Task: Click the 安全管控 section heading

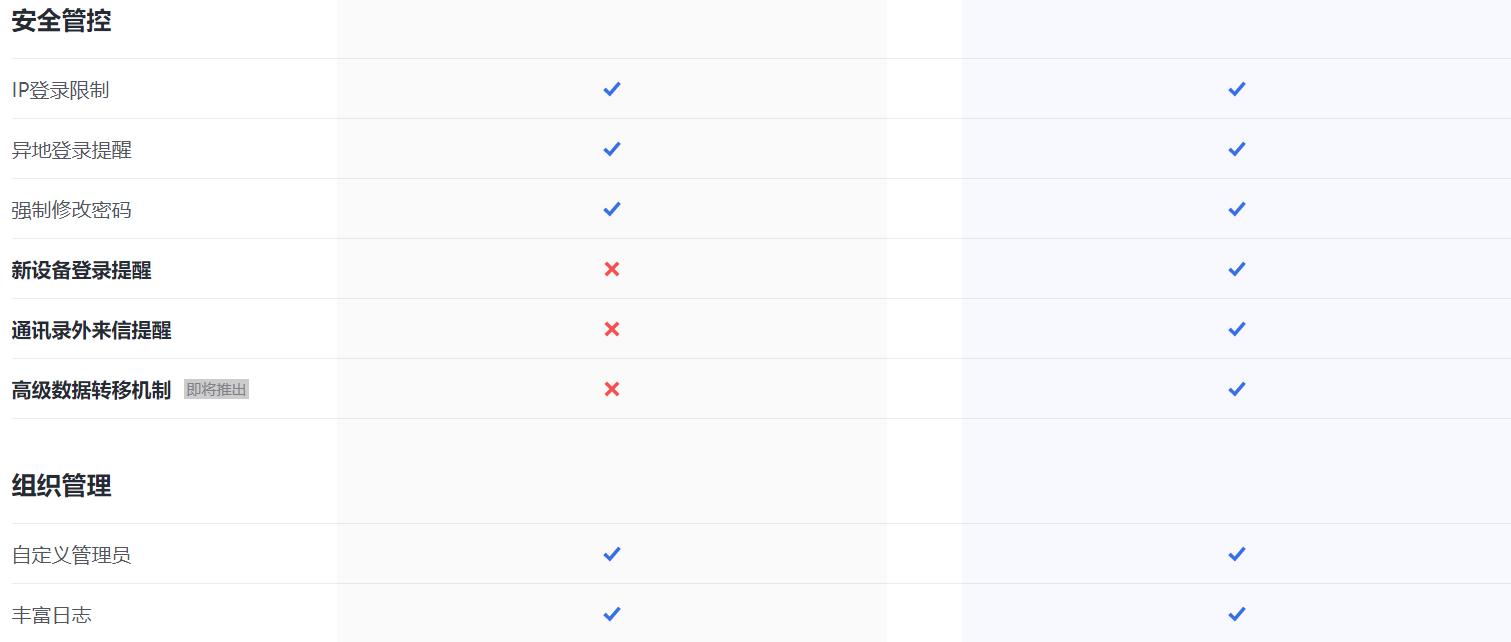Action: click(x=61, y=21)
